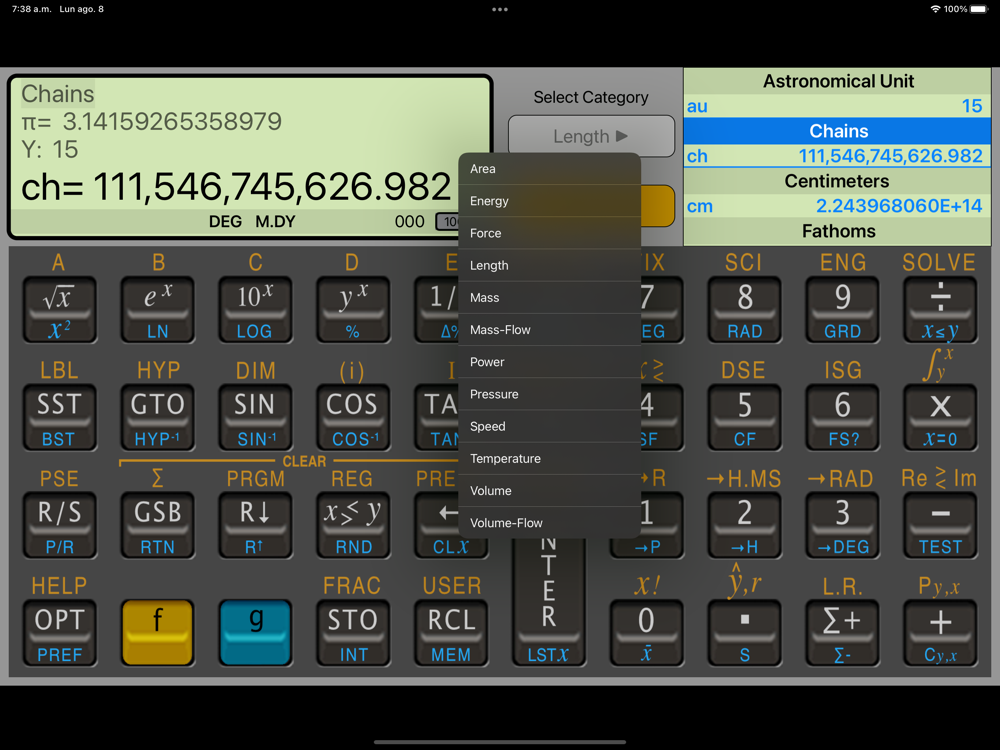Choose Volume from the category list
The height and width of the screenshot is (750, 1000).
549,491
